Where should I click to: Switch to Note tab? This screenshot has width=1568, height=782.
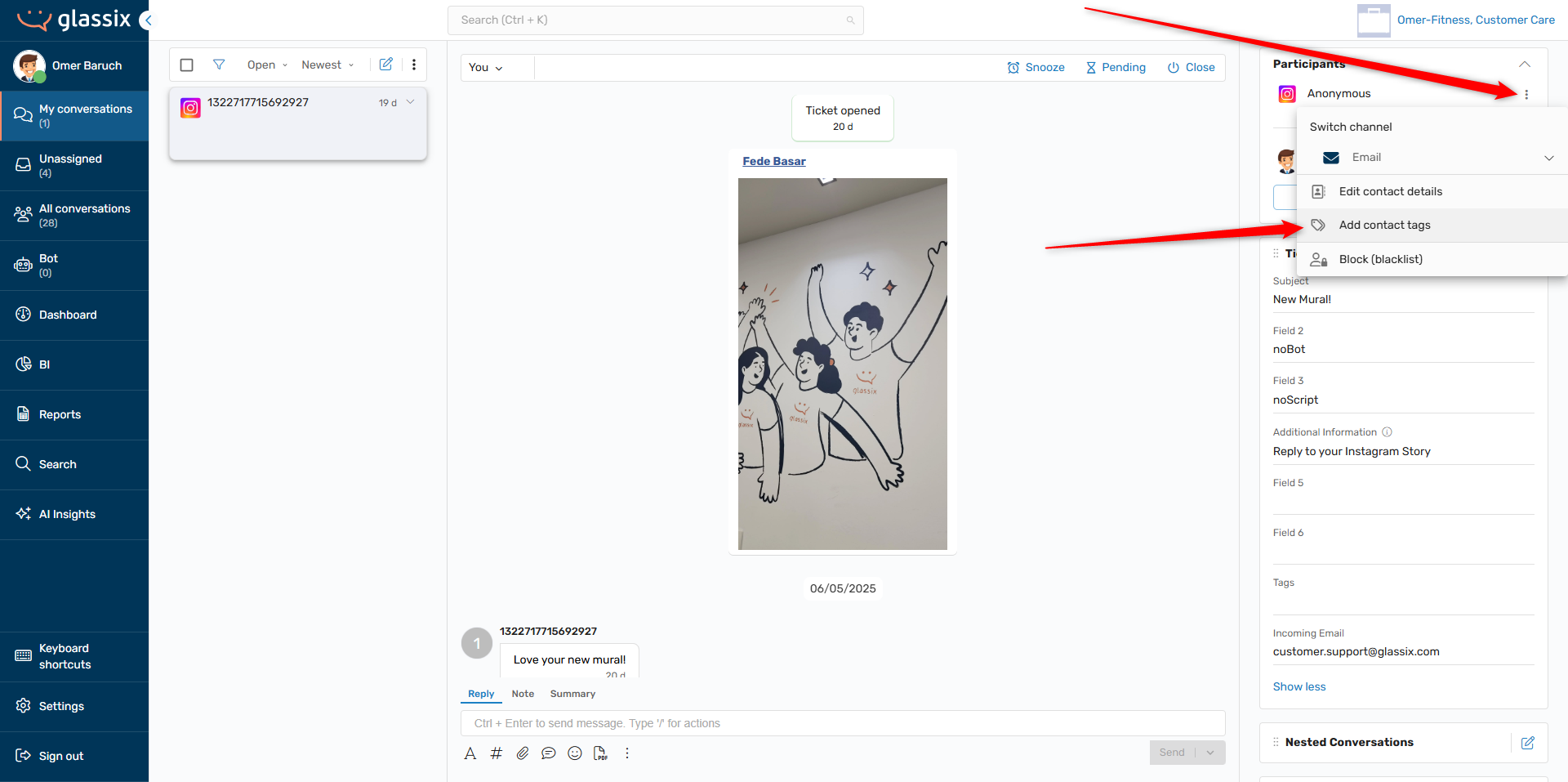point(523,694)
